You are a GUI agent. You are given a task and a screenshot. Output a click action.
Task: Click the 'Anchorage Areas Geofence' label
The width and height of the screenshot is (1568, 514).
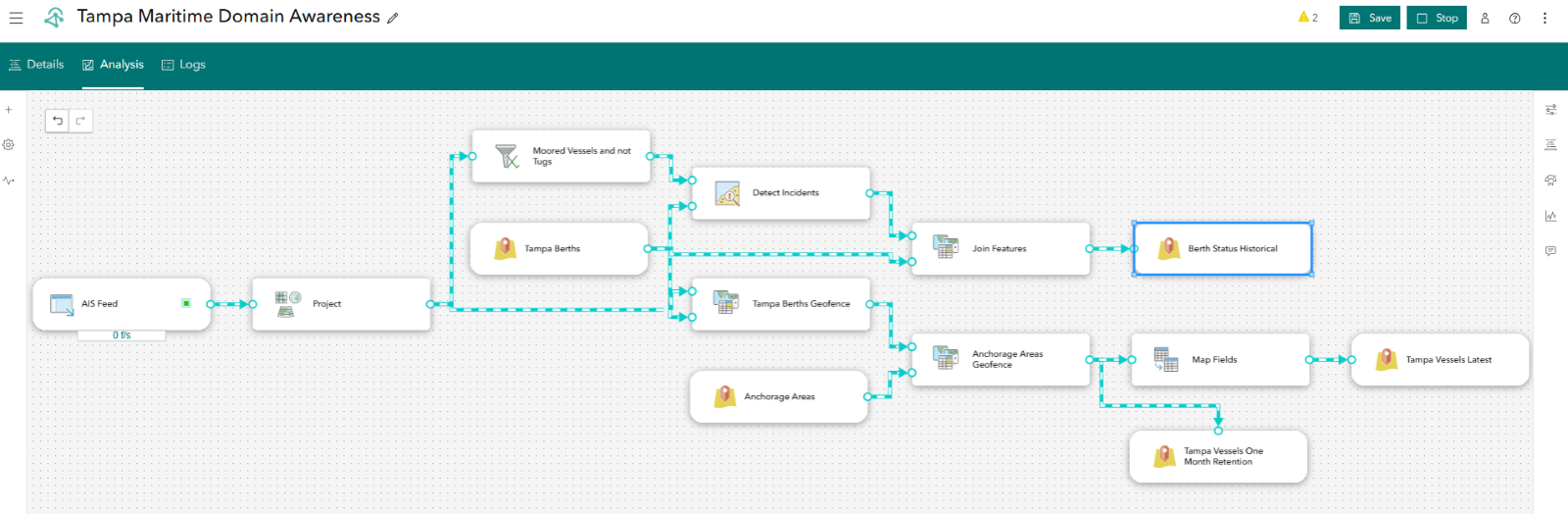(1007, 359)
